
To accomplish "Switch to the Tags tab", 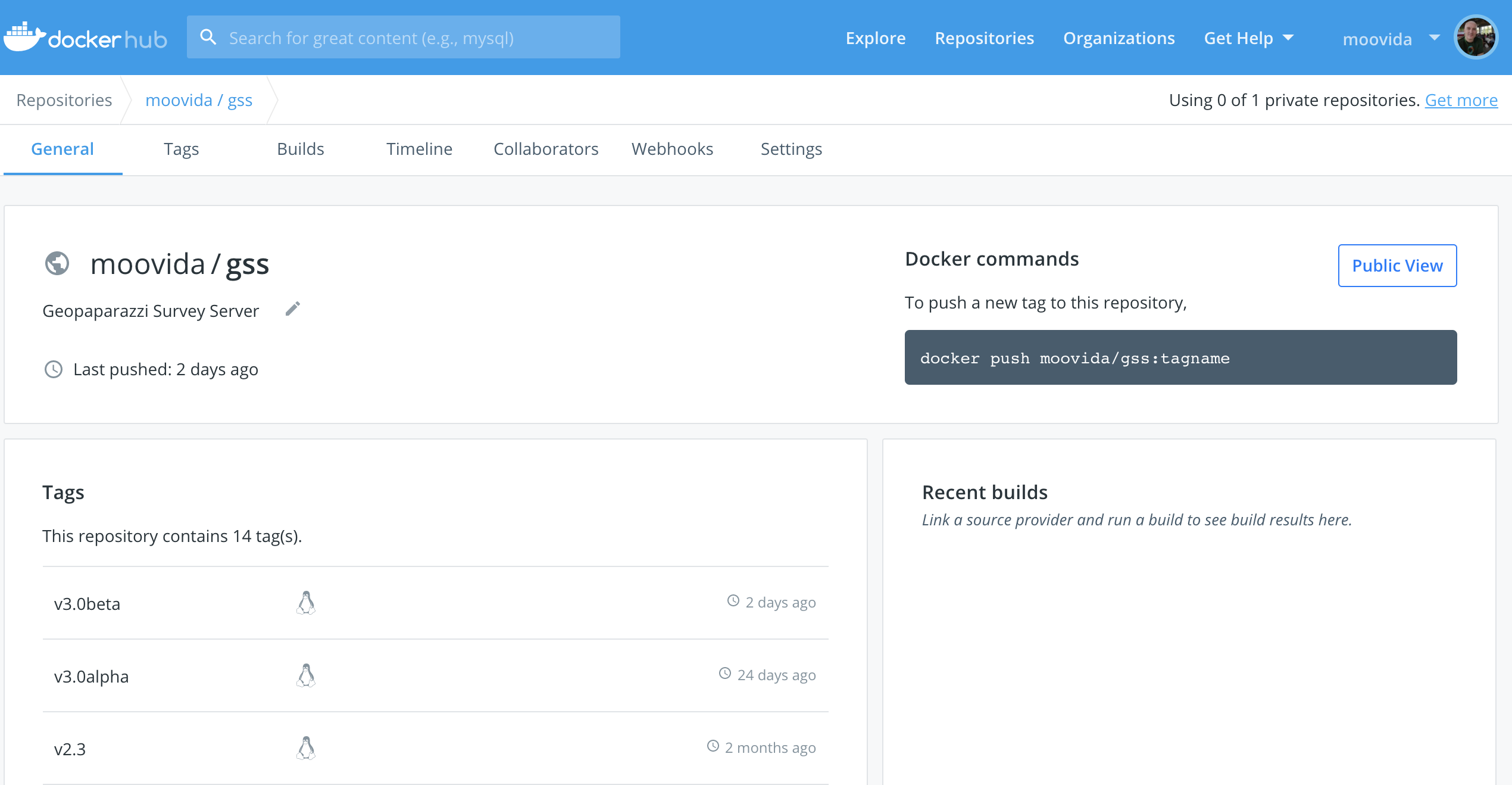I will pos(182,149).
